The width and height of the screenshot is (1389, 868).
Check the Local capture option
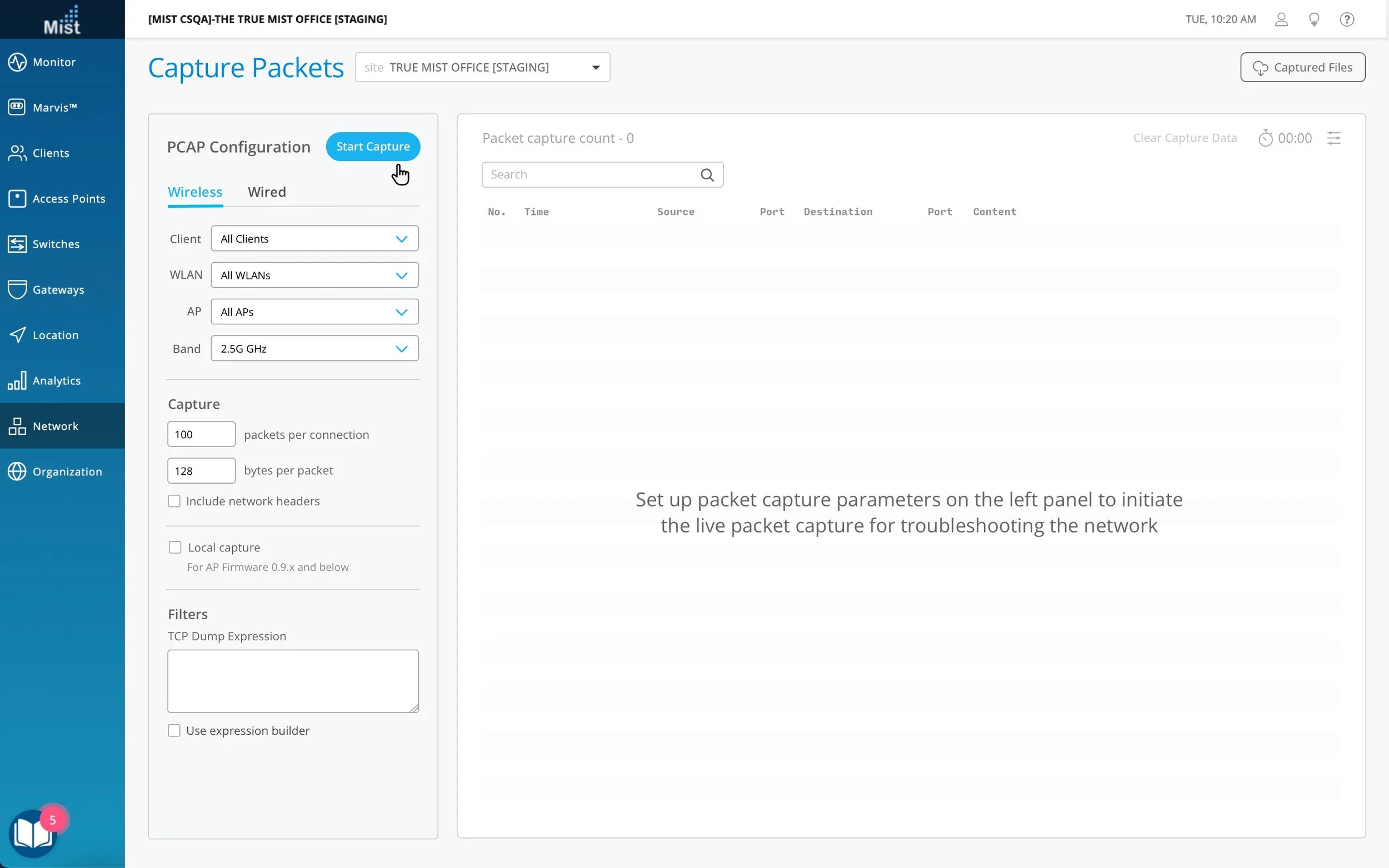(x=175, y=548)
